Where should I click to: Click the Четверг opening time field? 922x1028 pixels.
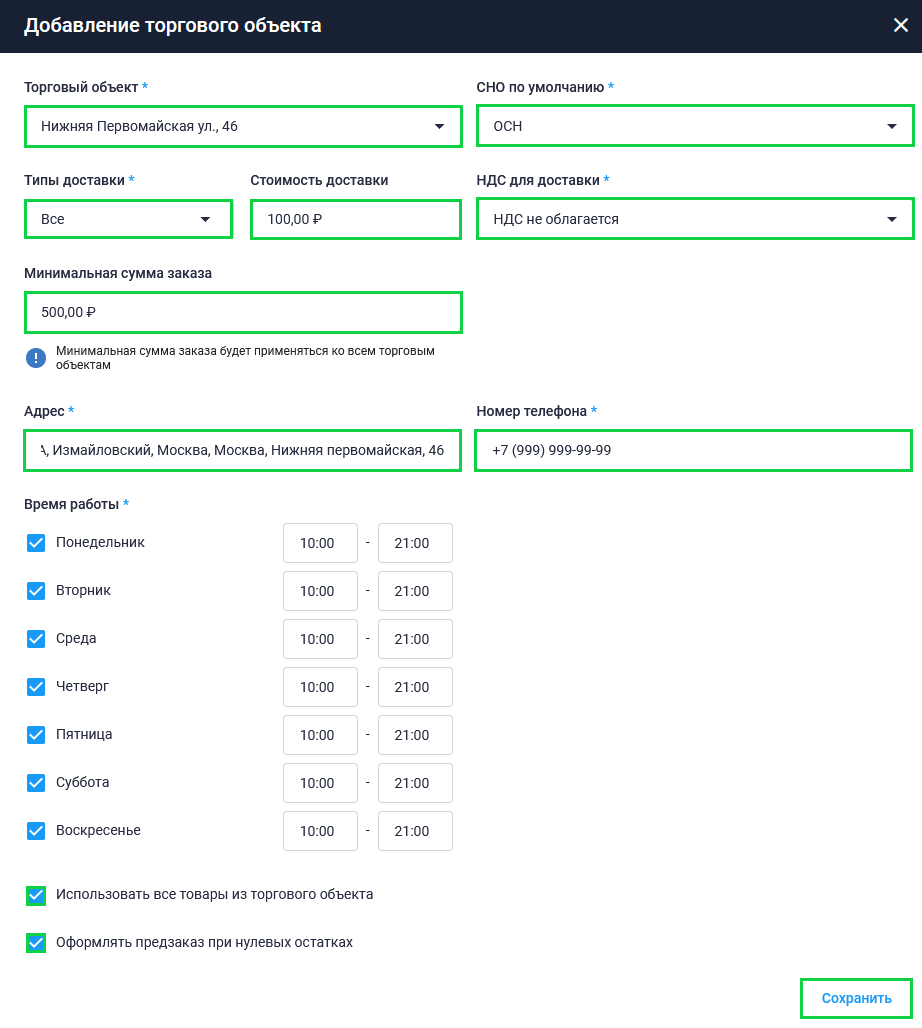(320, 687)
